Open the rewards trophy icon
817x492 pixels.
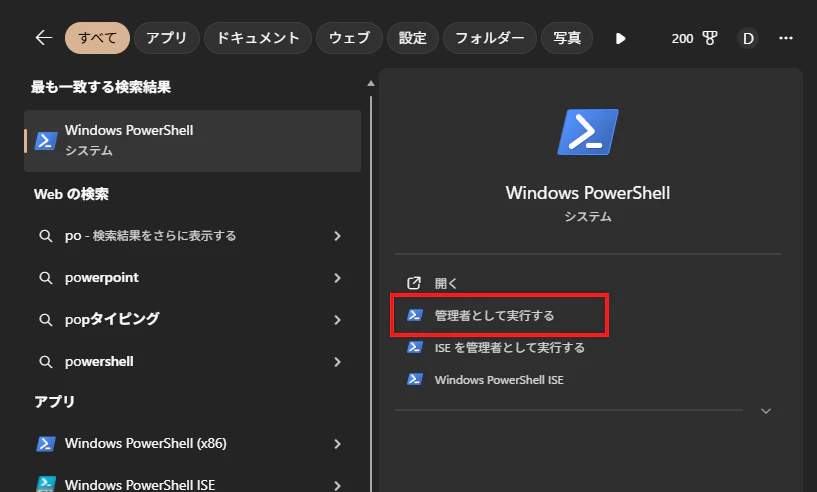710,38
